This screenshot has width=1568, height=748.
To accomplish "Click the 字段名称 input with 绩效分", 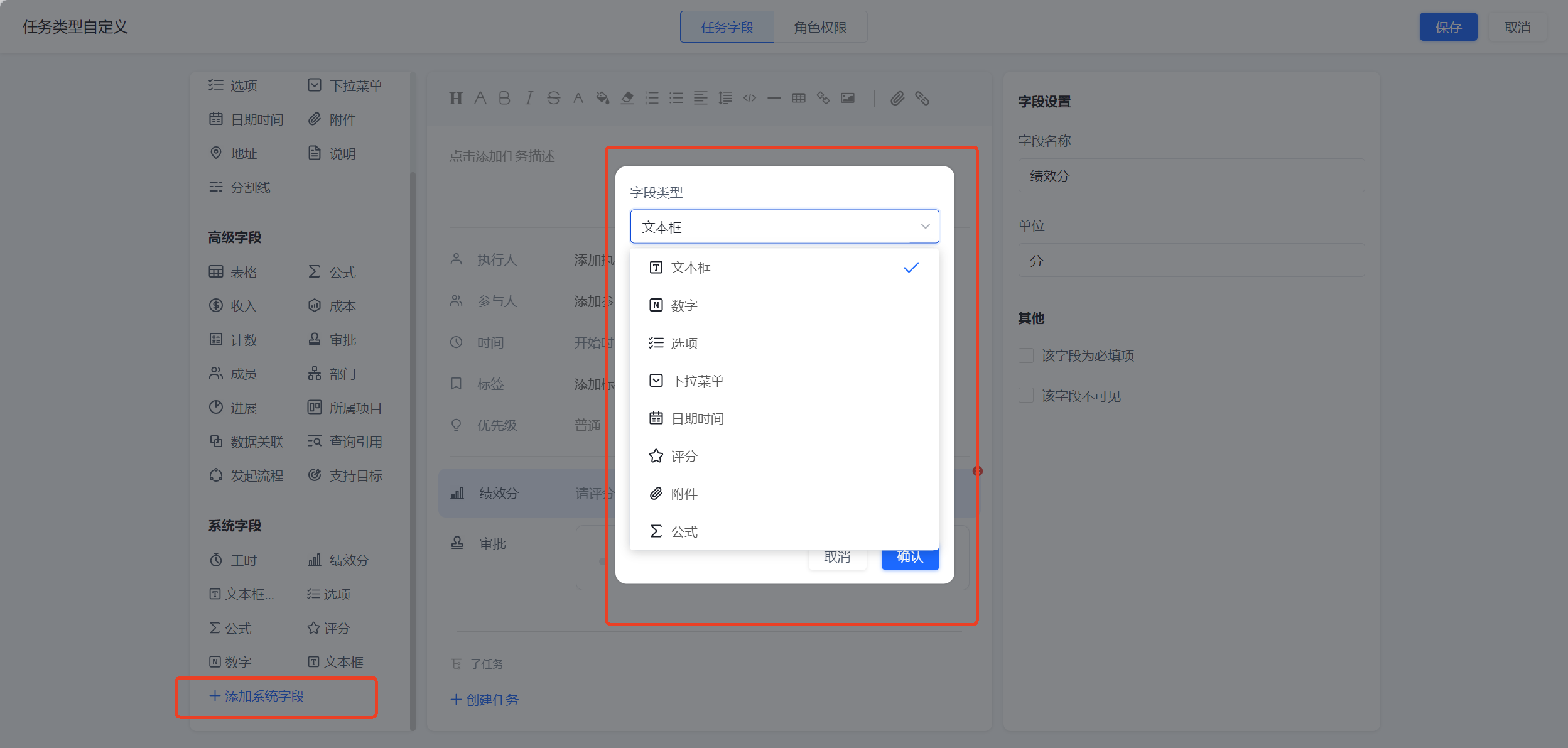I will point(1191,176).
